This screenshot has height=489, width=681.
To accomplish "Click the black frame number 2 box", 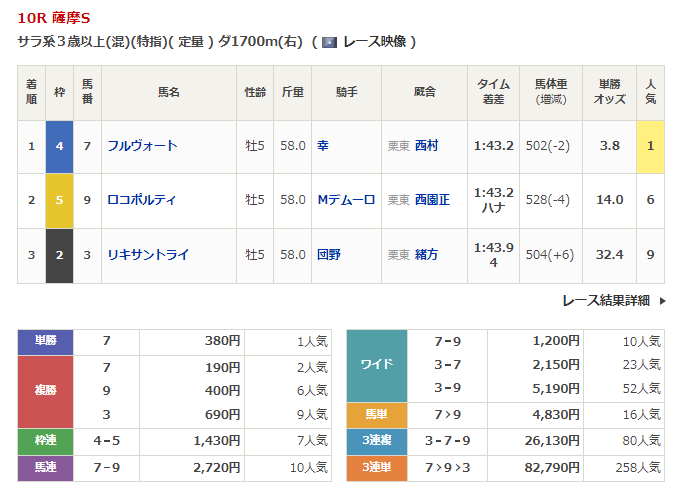I will click(60, 255).
